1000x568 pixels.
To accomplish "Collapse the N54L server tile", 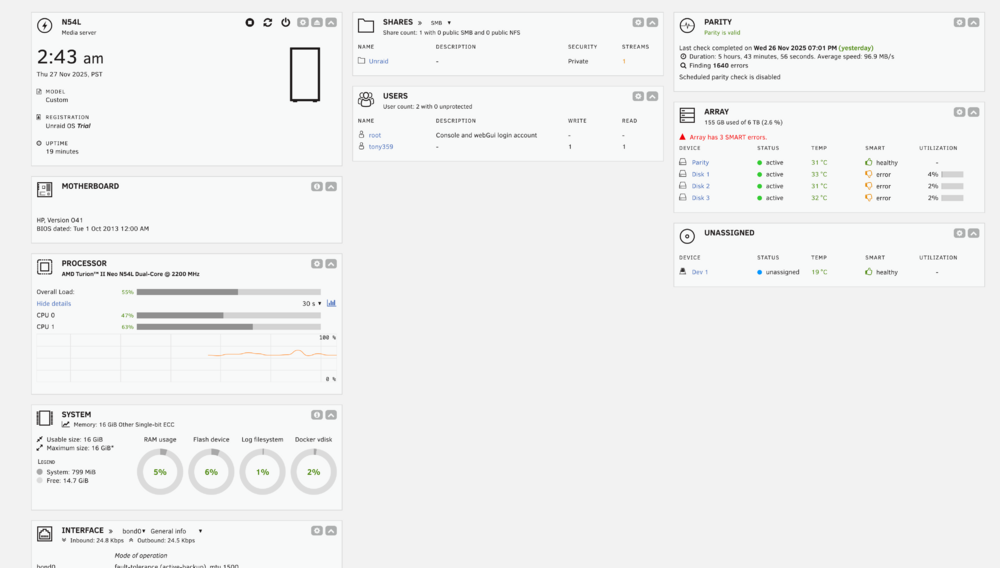I will pos(331,22).
